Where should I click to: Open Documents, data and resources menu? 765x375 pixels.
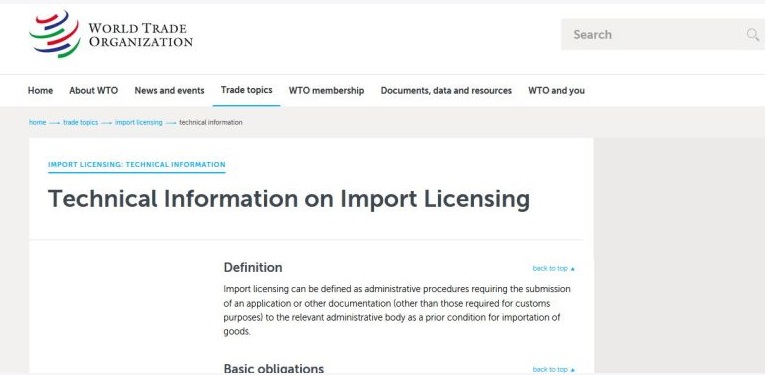pos(446,91)
